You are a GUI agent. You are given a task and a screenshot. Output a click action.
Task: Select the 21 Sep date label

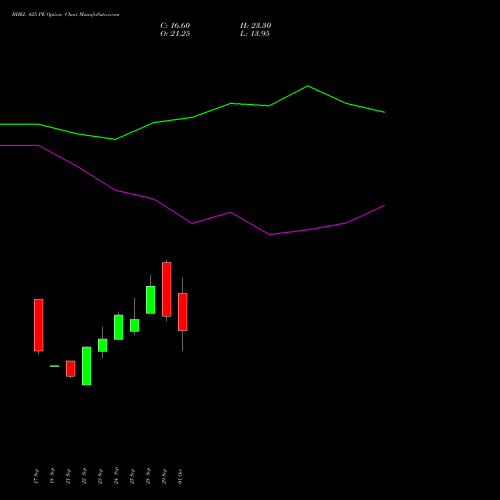point(68,476)
